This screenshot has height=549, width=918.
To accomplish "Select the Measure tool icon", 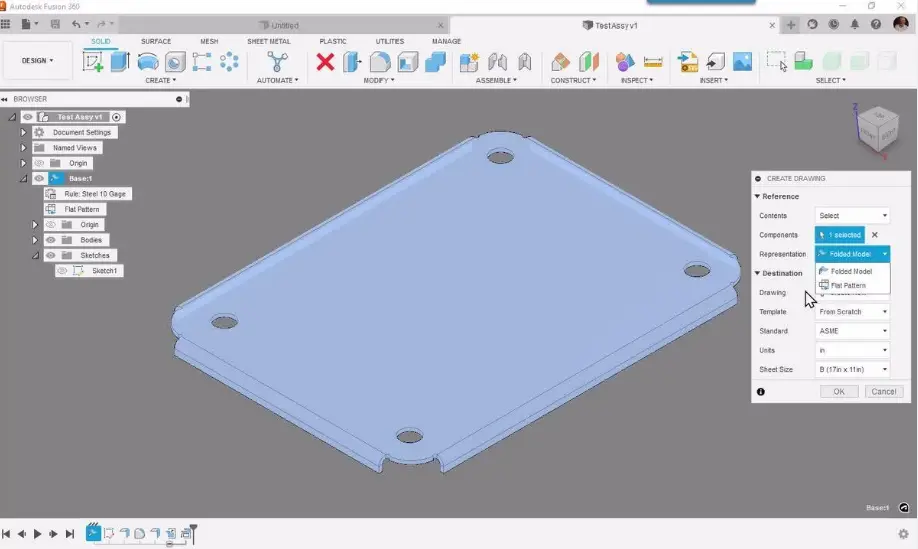I will pos(653,61).
